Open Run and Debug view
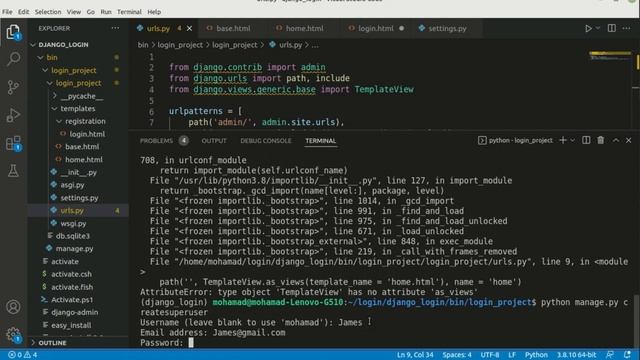 [x=13, y=115]
